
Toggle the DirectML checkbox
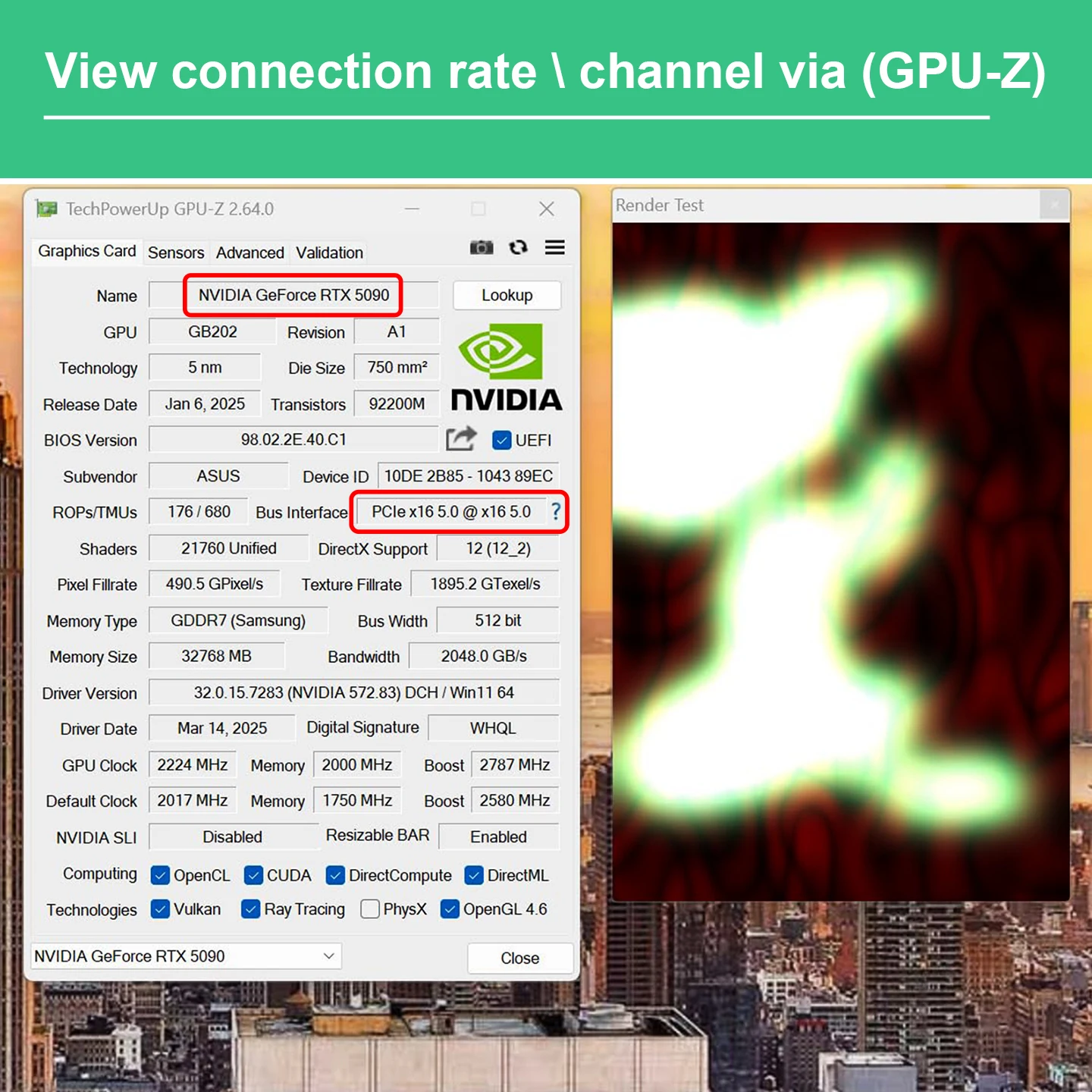point(474,875)
